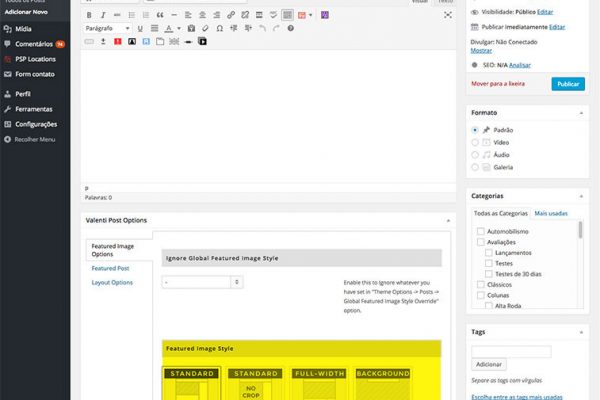Apply italic formatting in the editor toolbar
Screen dimensions: 600x400
[103, 16]
